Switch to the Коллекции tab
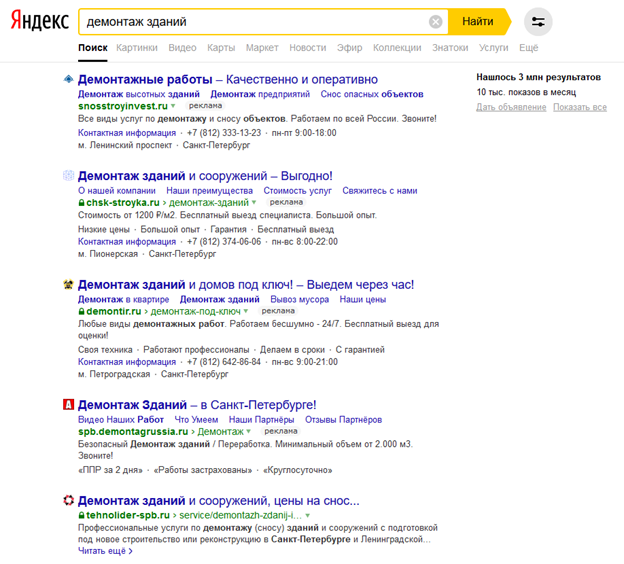624x564 pixels. [x=397, y=48]
